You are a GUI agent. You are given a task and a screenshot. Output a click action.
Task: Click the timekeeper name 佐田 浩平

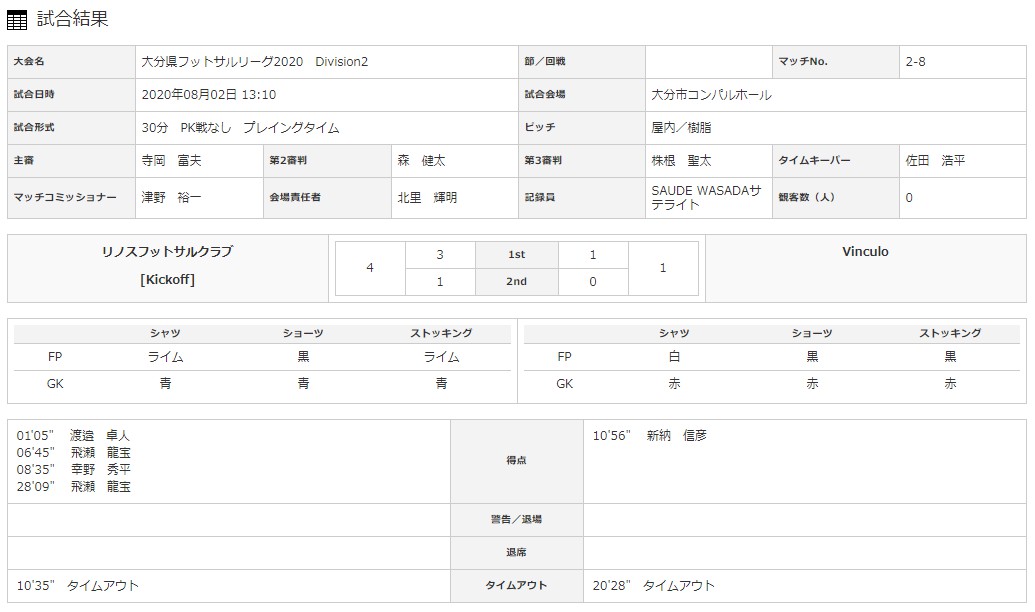(x=935, y=161)
